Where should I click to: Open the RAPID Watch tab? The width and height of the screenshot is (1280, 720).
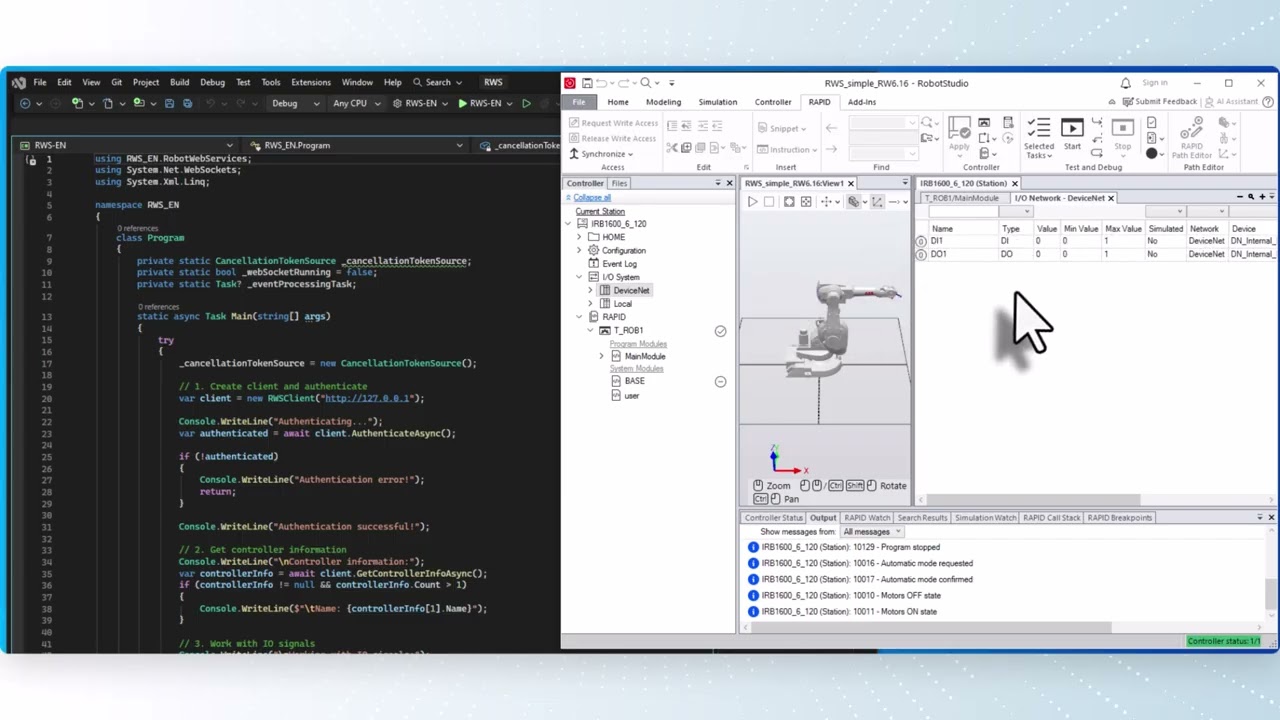pos(867,518)
